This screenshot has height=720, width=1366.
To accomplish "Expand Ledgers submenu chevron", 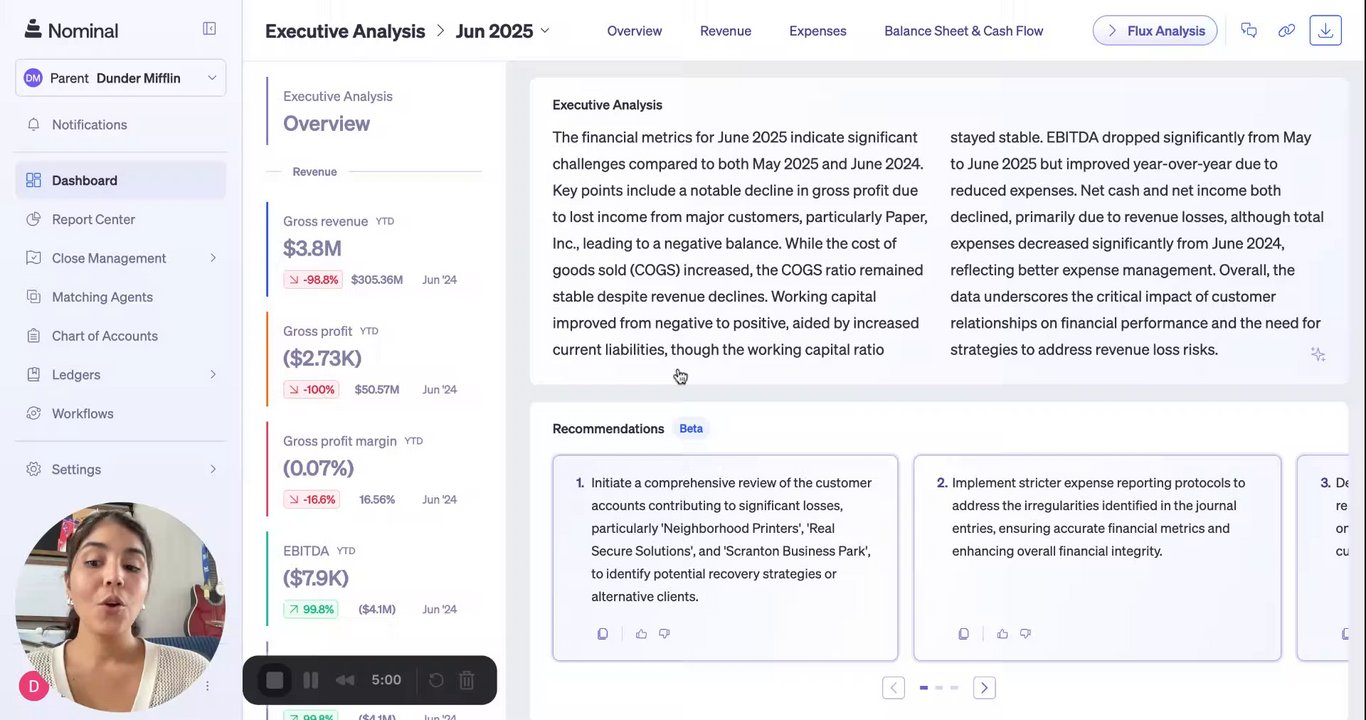I will click(212, 374).
